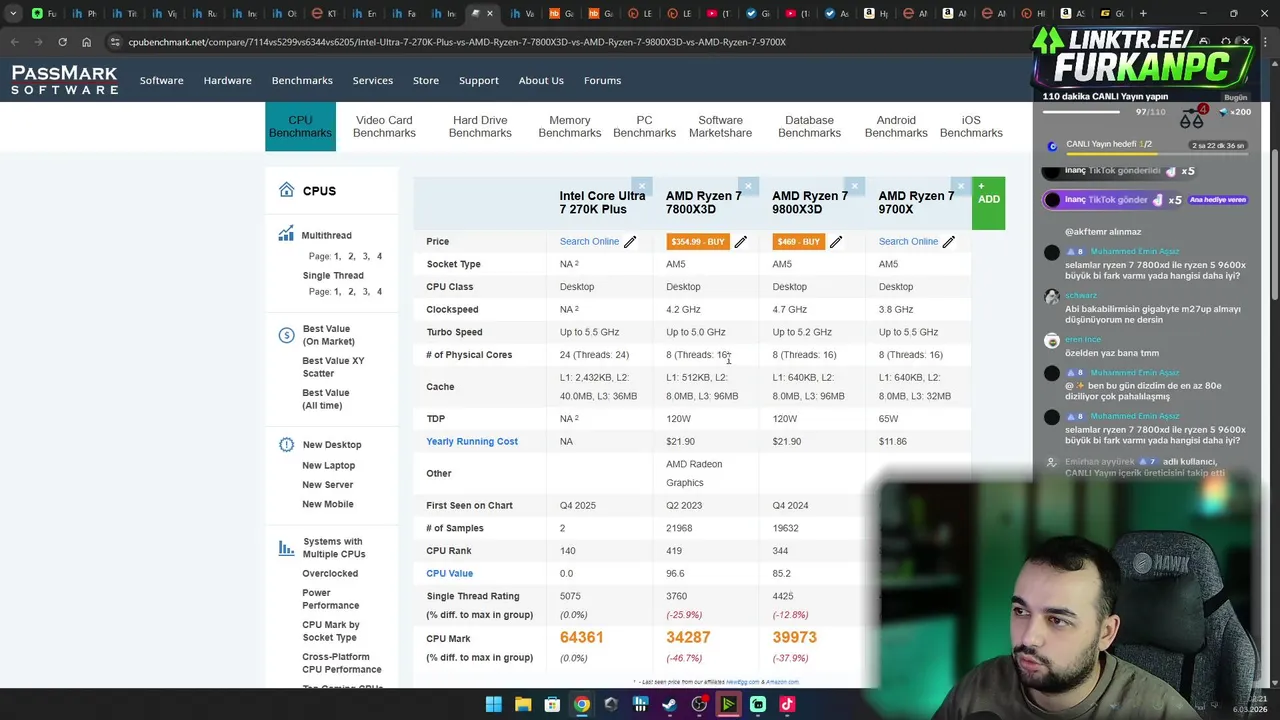Image resolution: width=1280 pixels, height=720 pixels.
Task: Switch to Android Benchmarks tab
Action: (896, 126)
